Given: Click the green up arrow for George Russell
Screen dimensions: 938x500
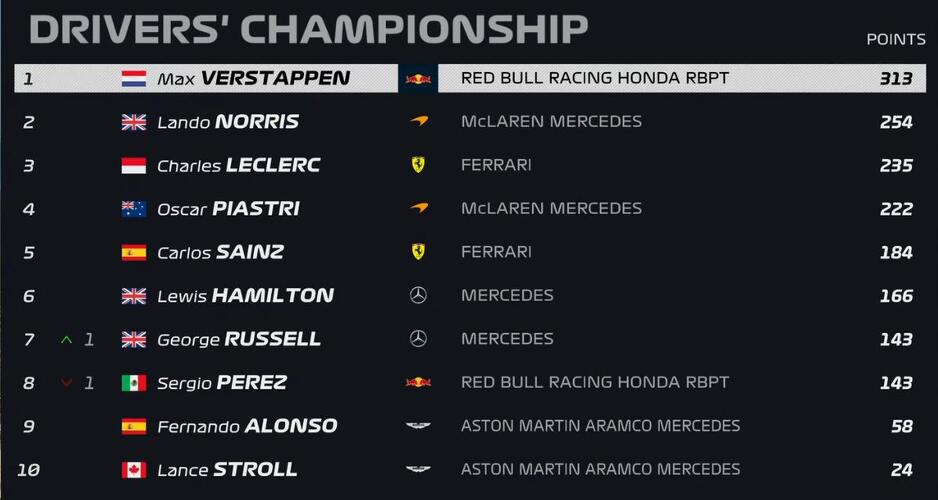Looking at the screenshot, I should [x=67, y=340].
